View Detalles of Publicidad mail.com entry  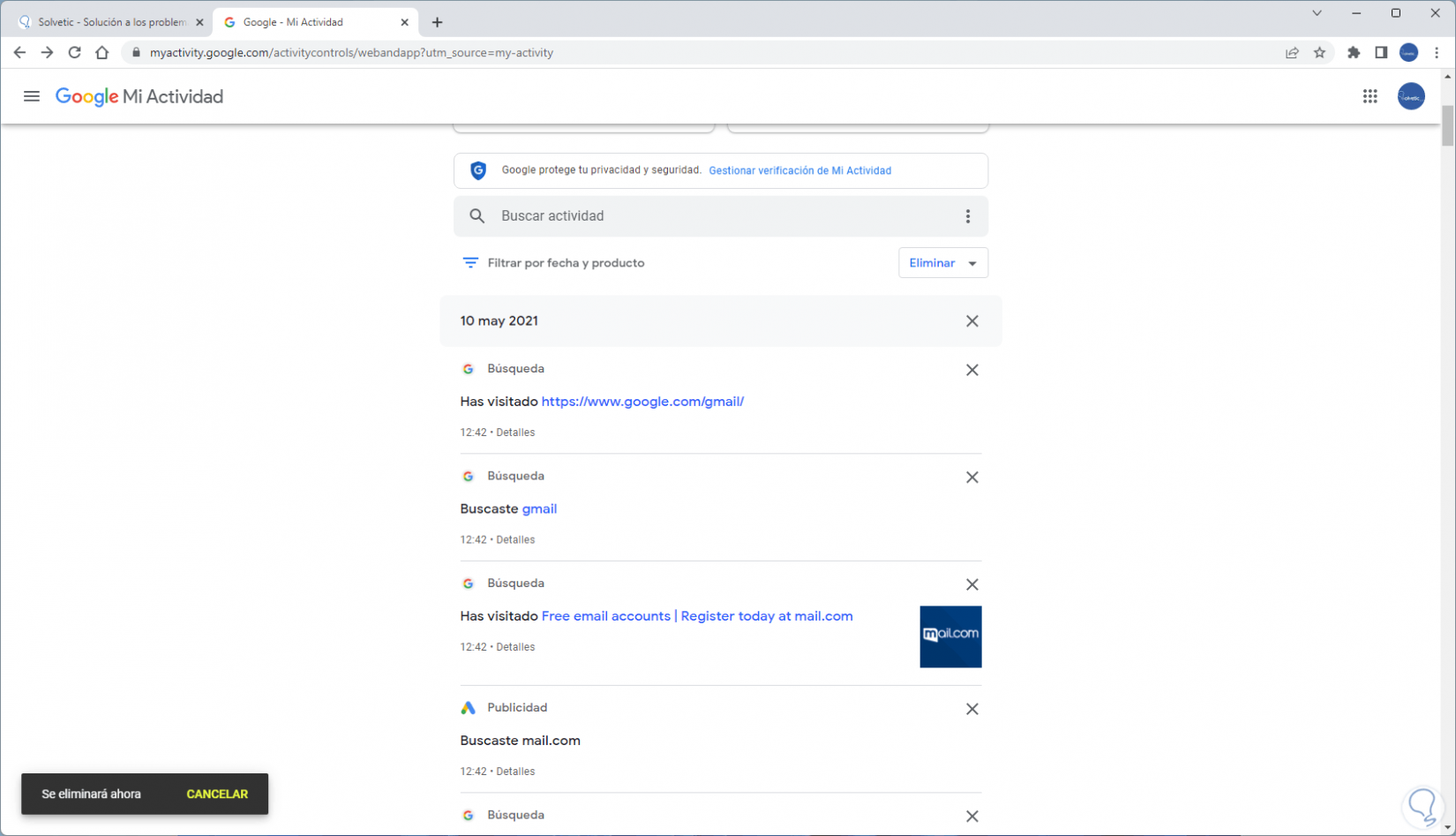(515, 772)
